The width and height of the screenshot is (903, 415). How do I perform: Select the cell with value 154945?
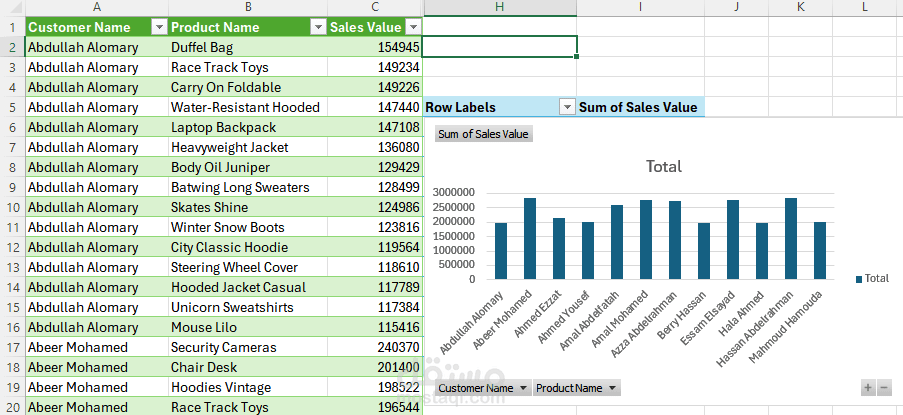tap(375, 47)
